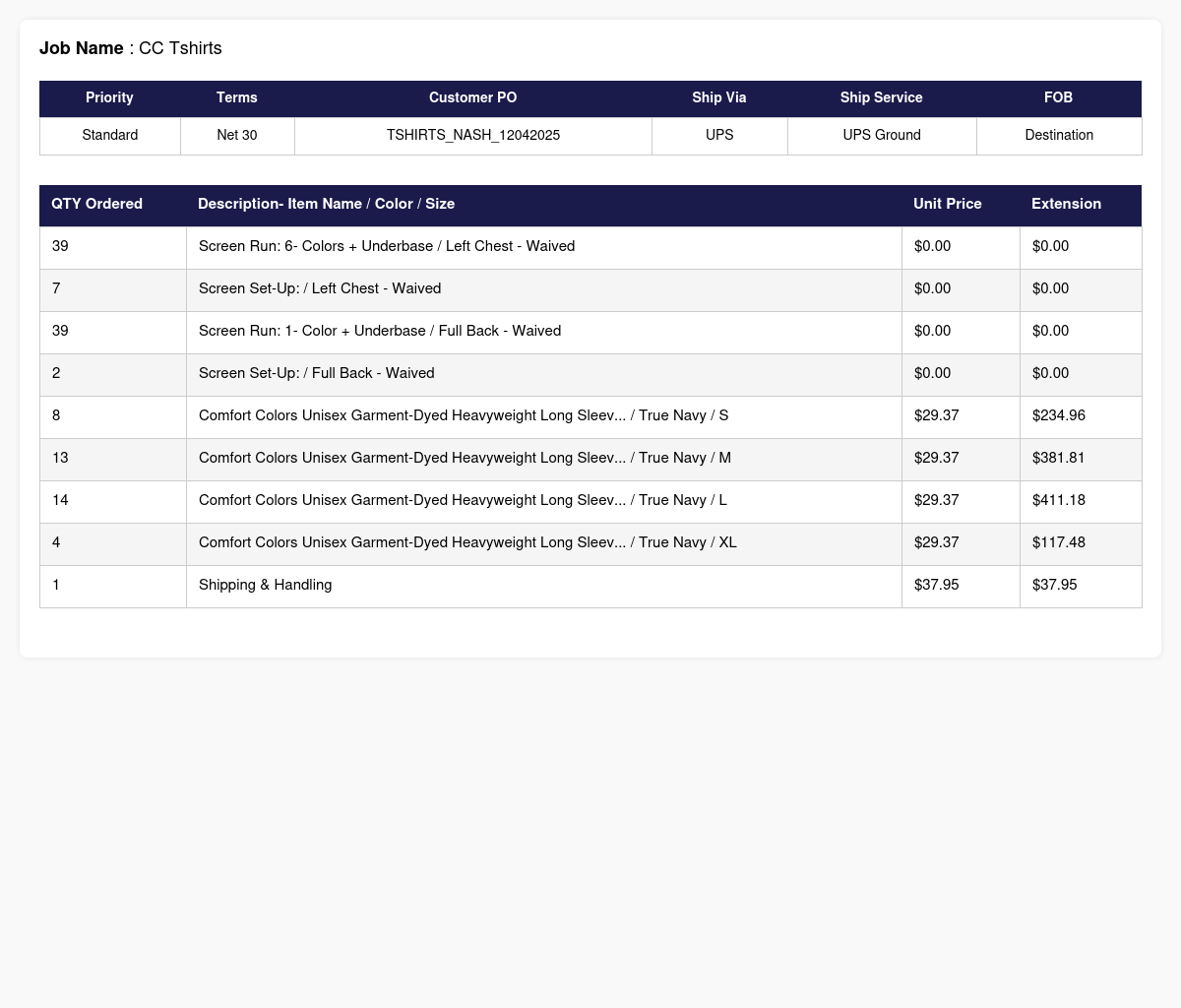Click the Priority column header
Viewport: 1181px width, 1008px height.
pyautogui.click(x=109, y=98)
